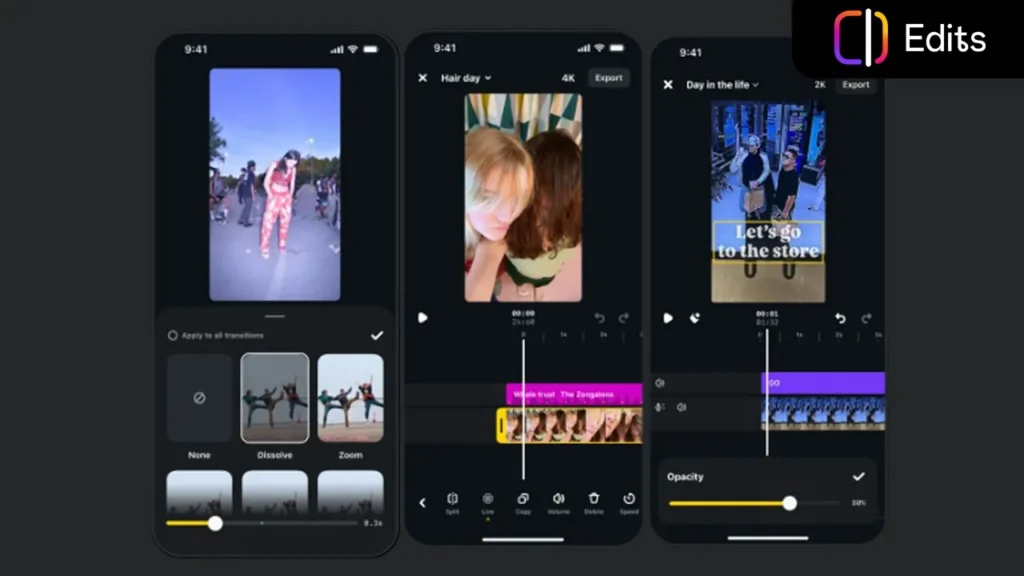1024x576 pixels.
Task: Undo in Hair day editor
Action: click(600, 318)
